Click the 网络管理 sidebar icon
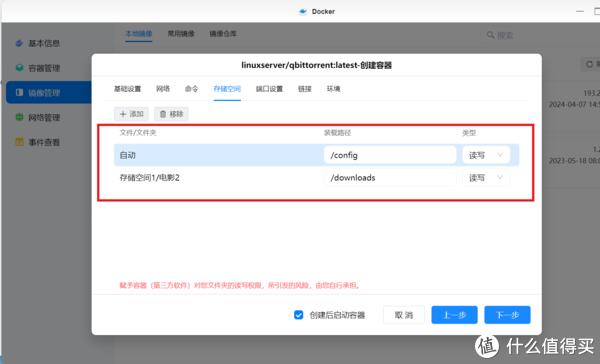This screenshot has height=364, width=600. [19, 117]
